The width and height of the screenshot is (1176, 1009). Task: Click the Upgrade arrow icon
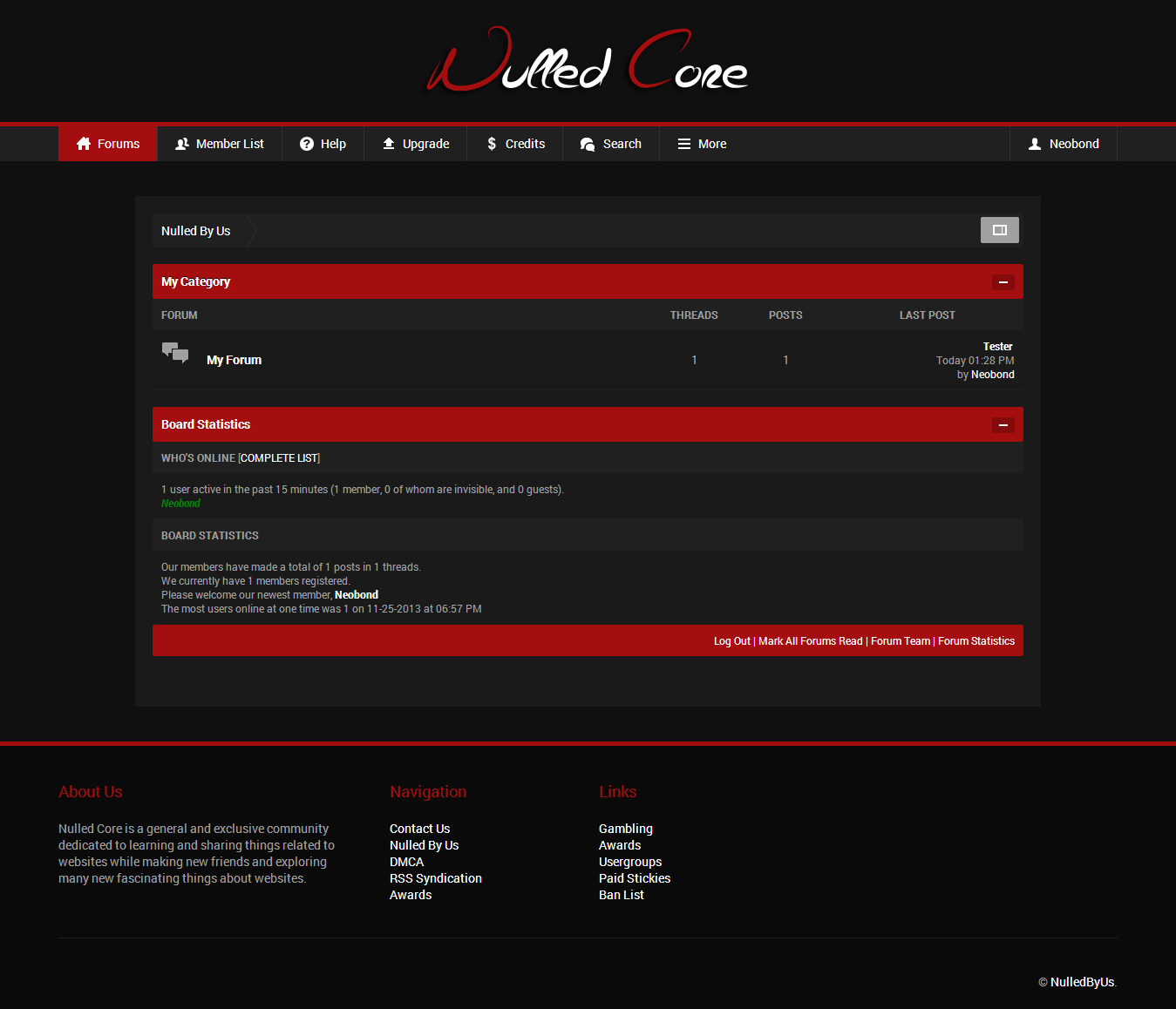pos(389,144)
